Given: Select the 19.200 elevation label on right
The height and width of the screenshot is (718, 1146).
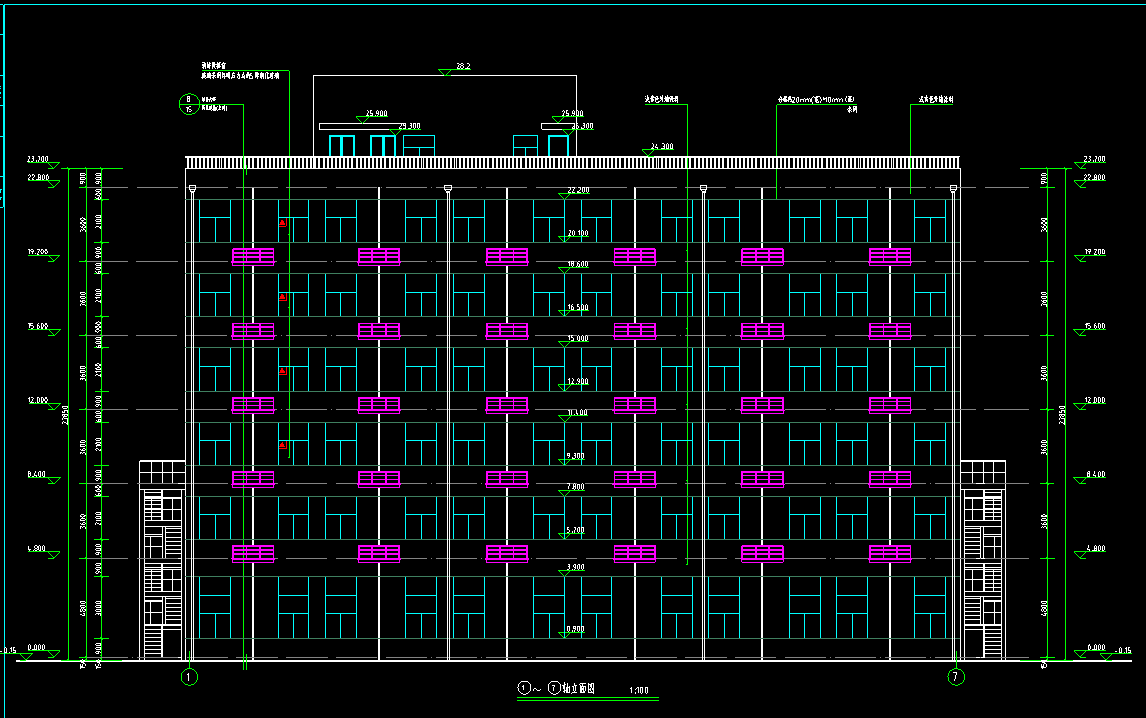Looking at the screenshot, I should click(x=1094, y=253).
